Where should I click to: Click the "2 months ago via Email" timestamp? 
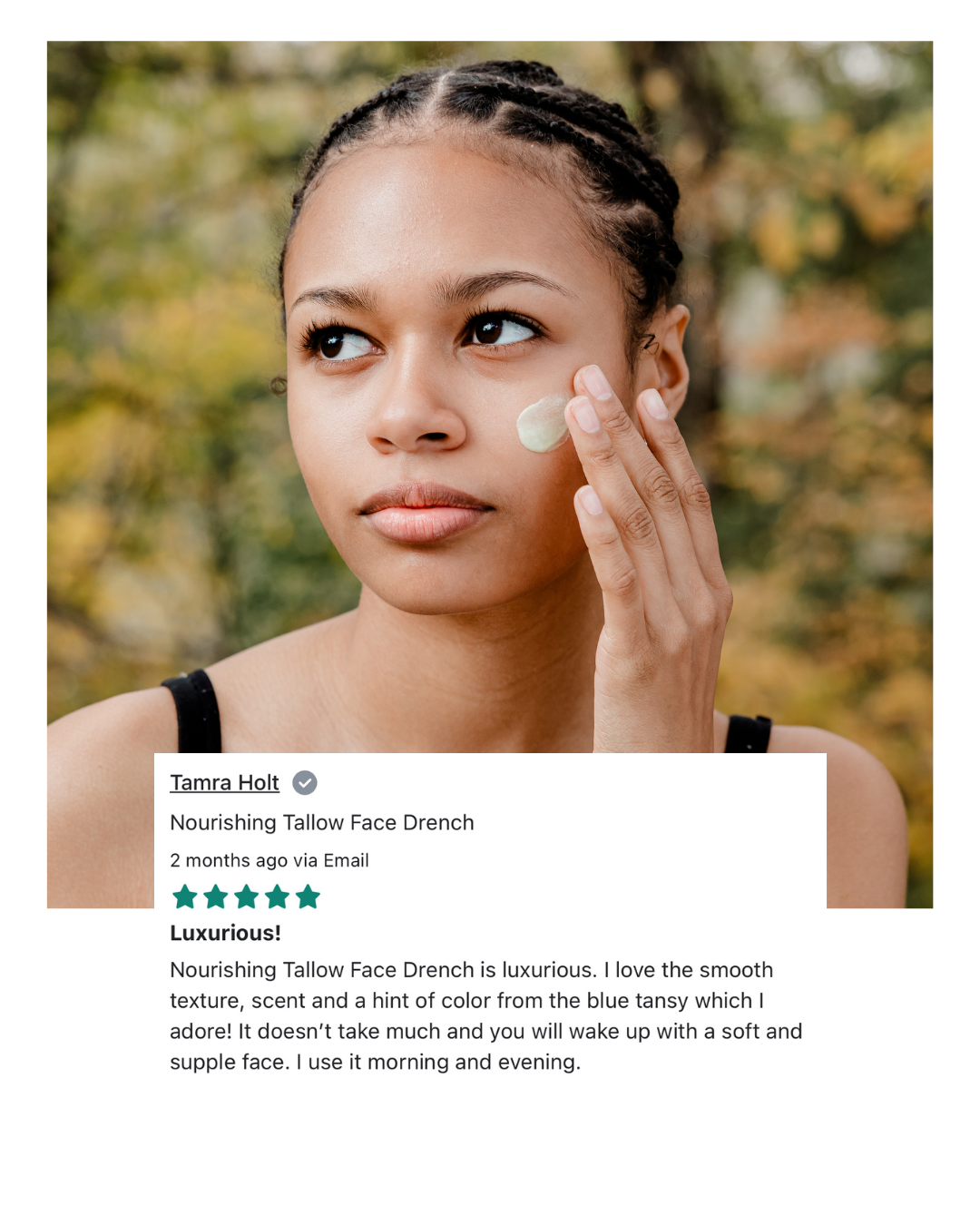(x=269, y=860)
